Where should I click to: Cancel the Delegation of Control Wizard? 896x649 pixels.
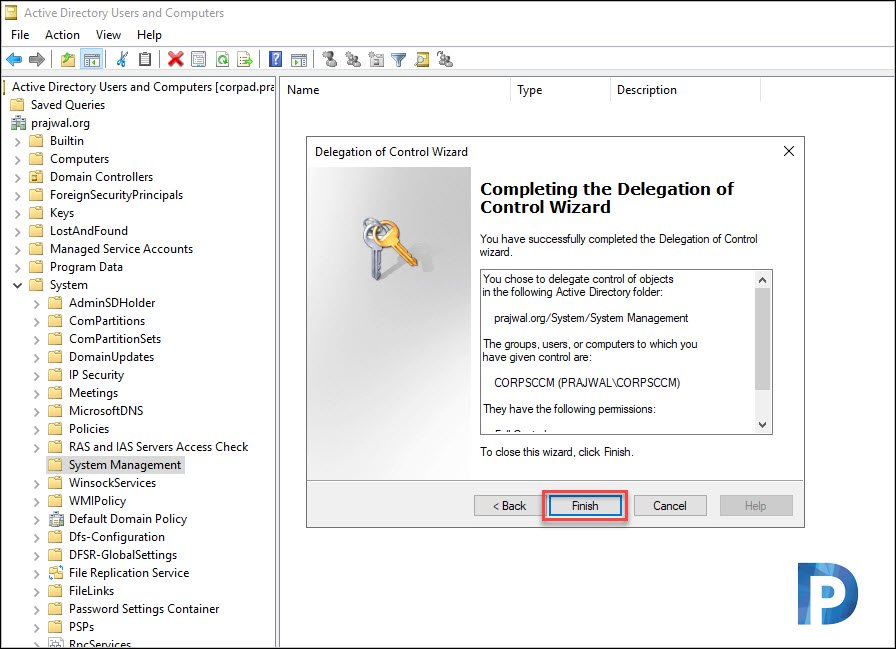tap(670, 506)
